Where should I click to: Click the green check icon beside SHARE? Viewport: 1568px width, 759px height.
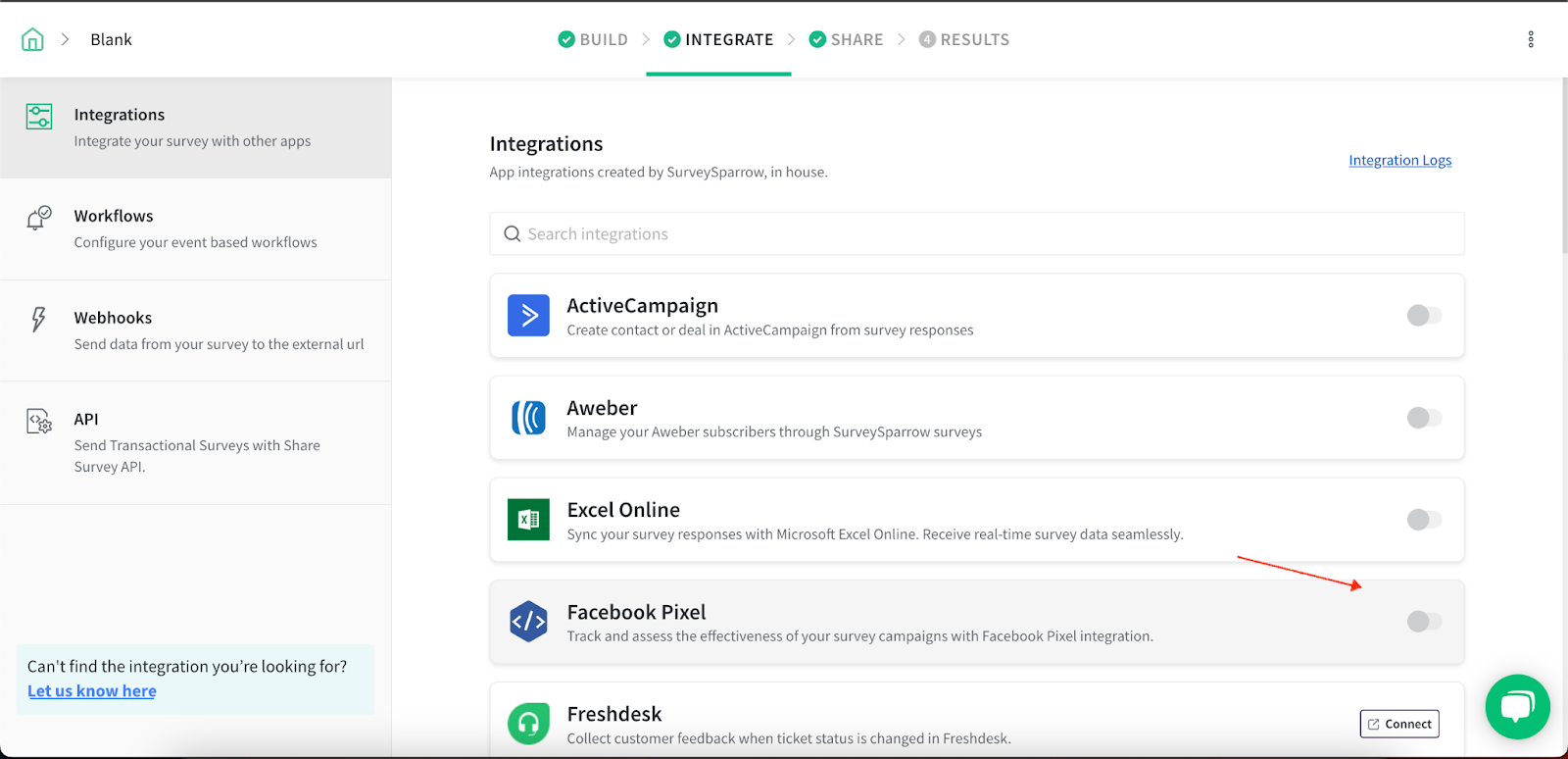click(x=817, y=39)
